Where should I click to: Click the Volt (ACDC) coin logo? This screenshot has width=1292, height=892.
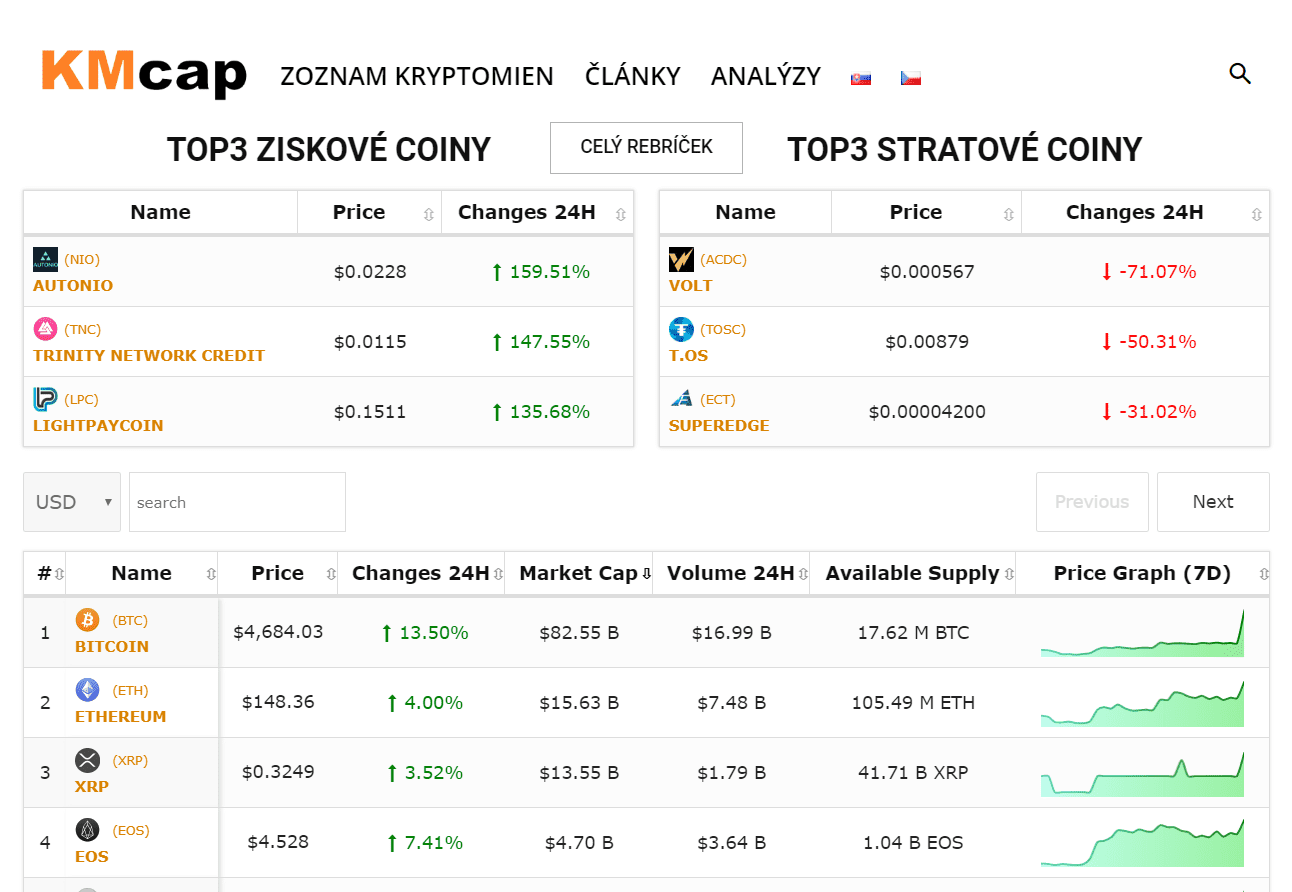(681, 260)
